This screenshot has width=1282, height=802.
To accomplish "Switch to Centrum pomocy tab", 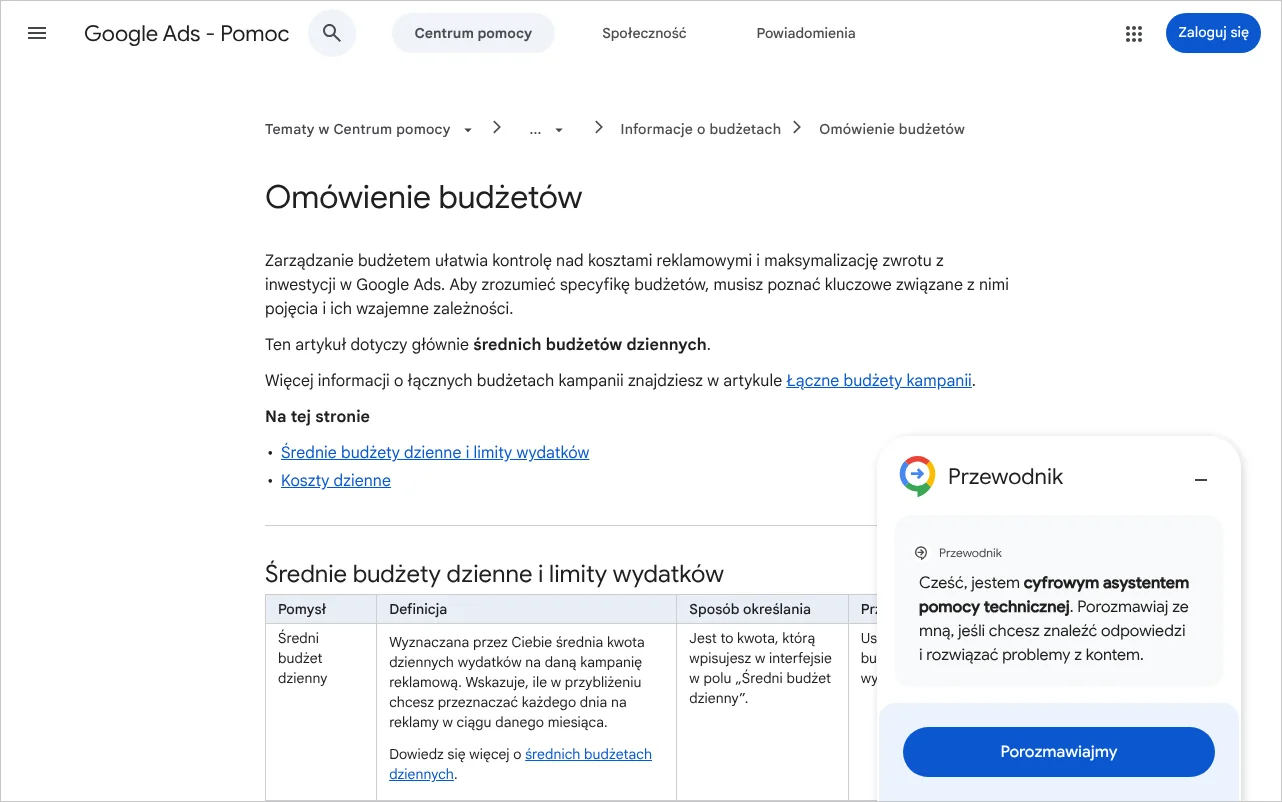I will tap(473, 33).
